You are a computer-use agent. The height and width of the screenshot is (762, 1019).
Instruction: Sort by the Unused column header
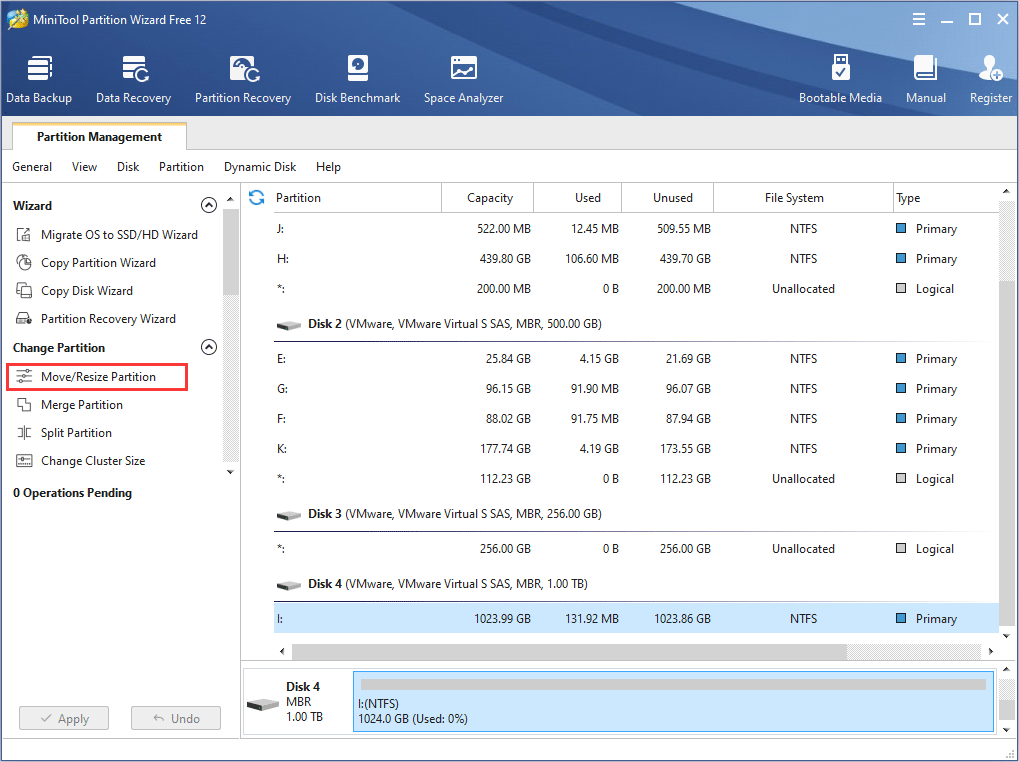[x=667, y=197]
